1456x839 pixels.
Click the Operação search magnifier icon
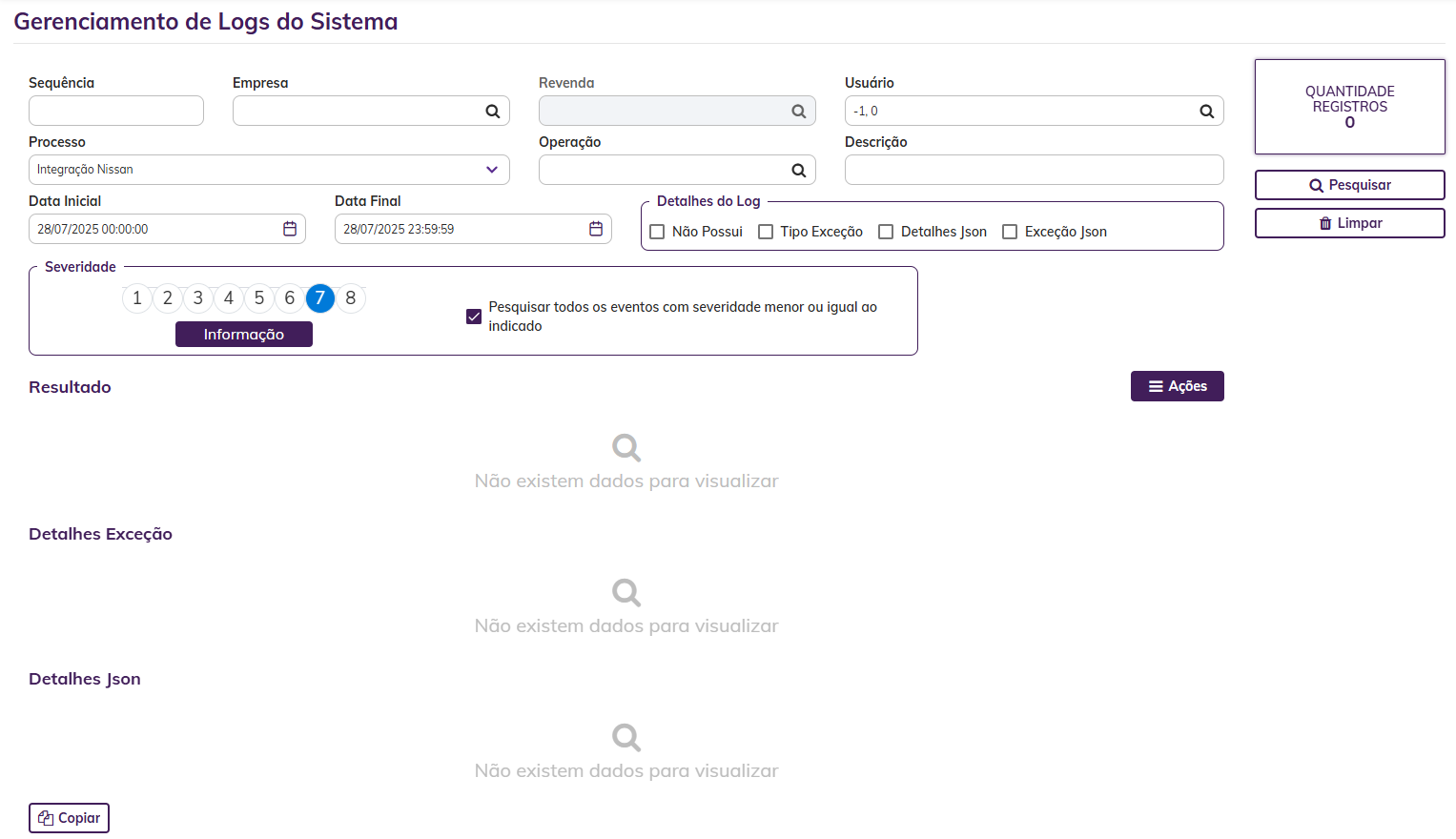[798, 171]
